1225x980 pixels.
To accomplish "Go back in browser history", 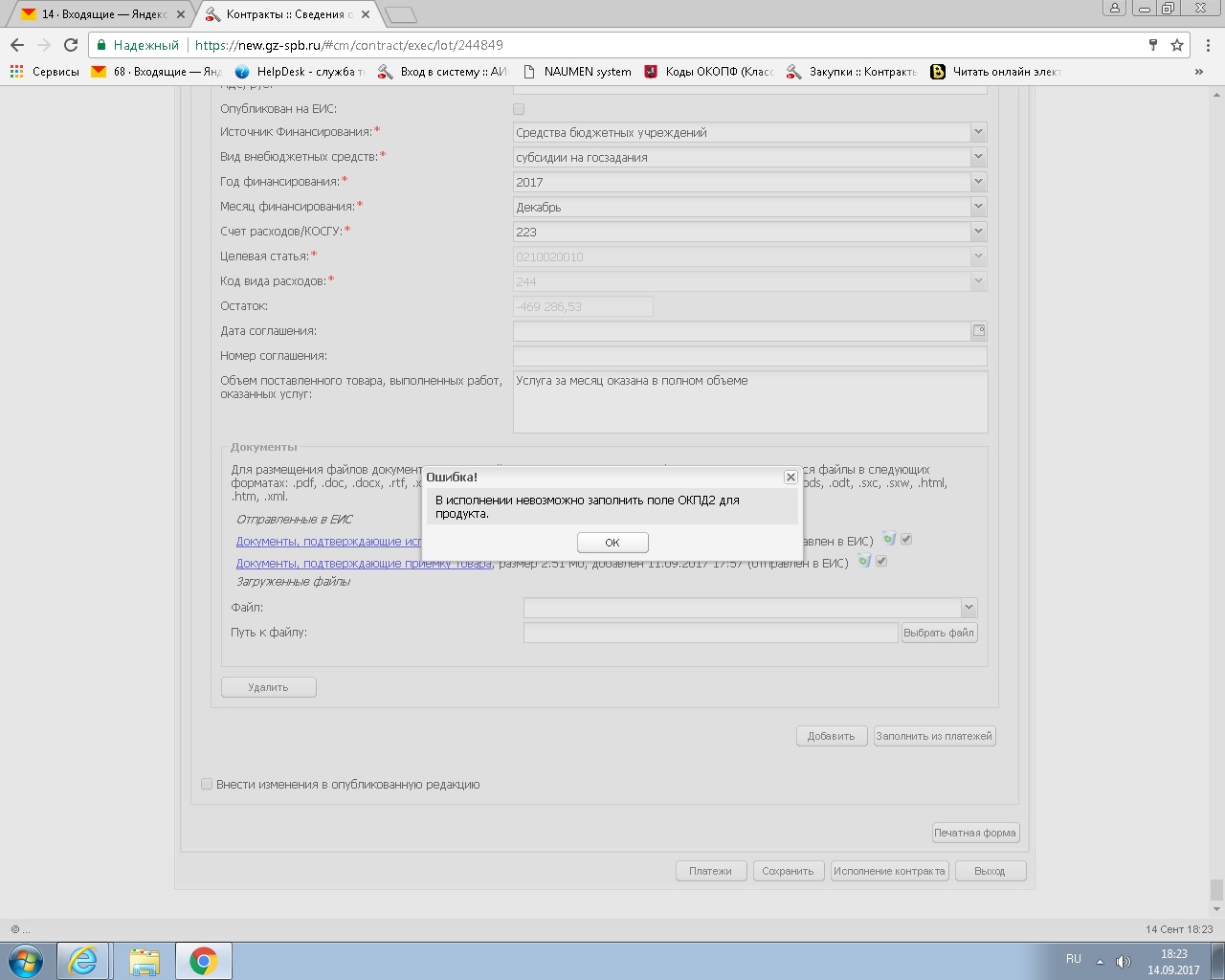I will point(17,45).
